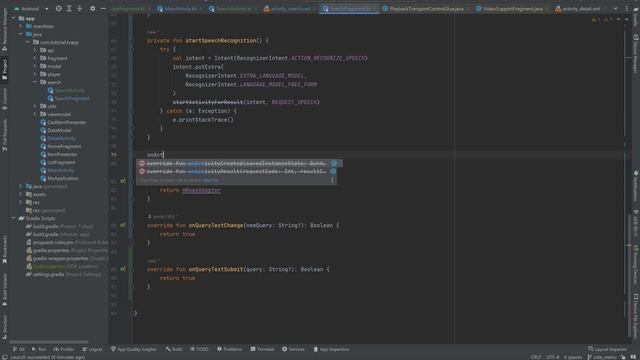Switch to the activity_detail.xml tab

pos(580,9)
